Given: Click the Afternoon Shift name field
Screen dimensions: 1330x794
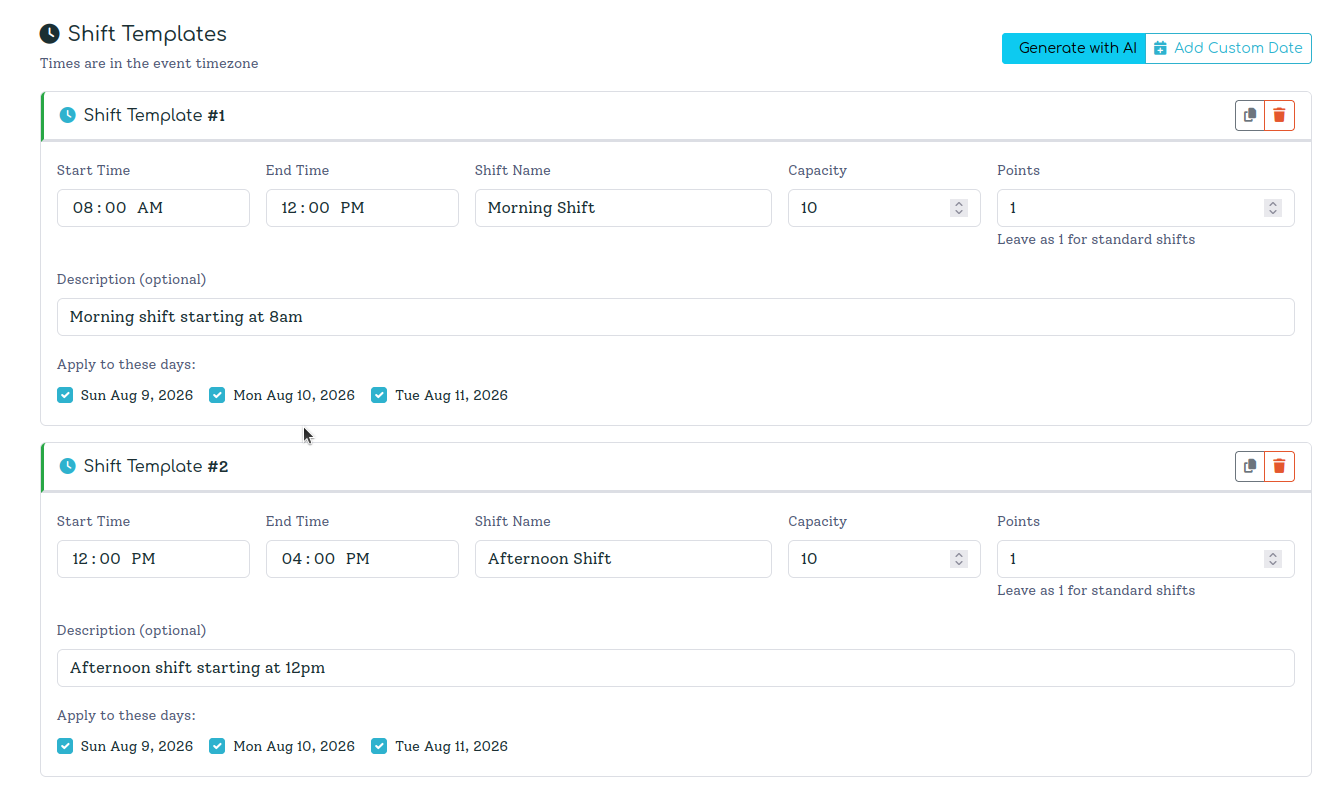Looking at the screenshot, I should [622, 558].
